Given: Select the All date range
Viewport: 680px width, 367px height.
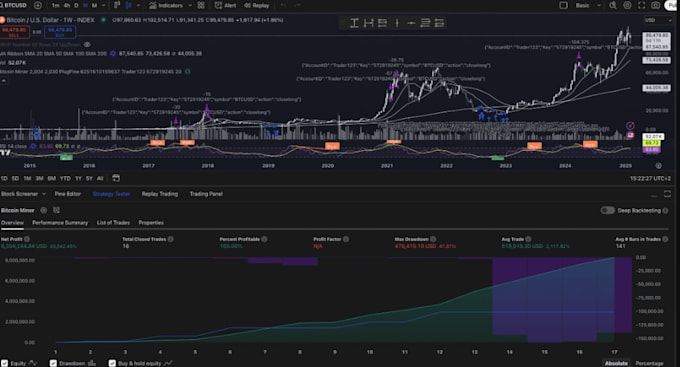Looking at the screenshot, I should click(100, 178).
